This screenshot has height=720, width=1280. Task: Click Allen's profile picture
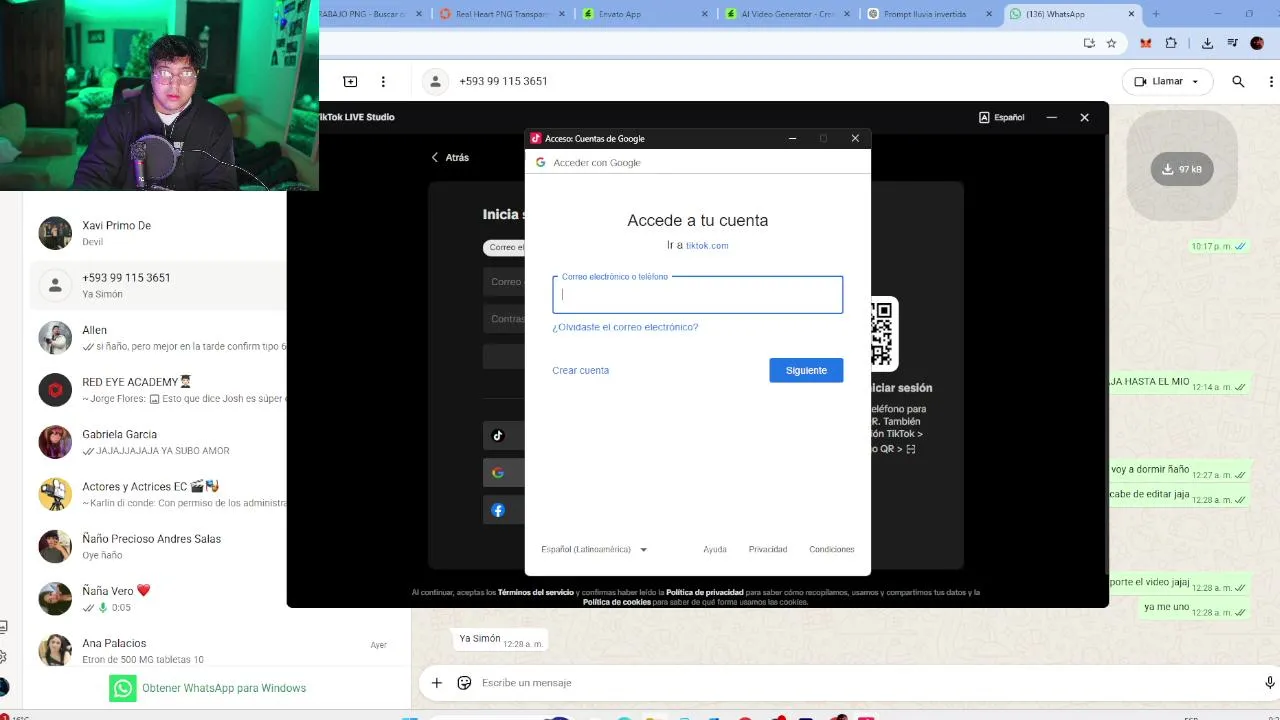tap(55, 338)
